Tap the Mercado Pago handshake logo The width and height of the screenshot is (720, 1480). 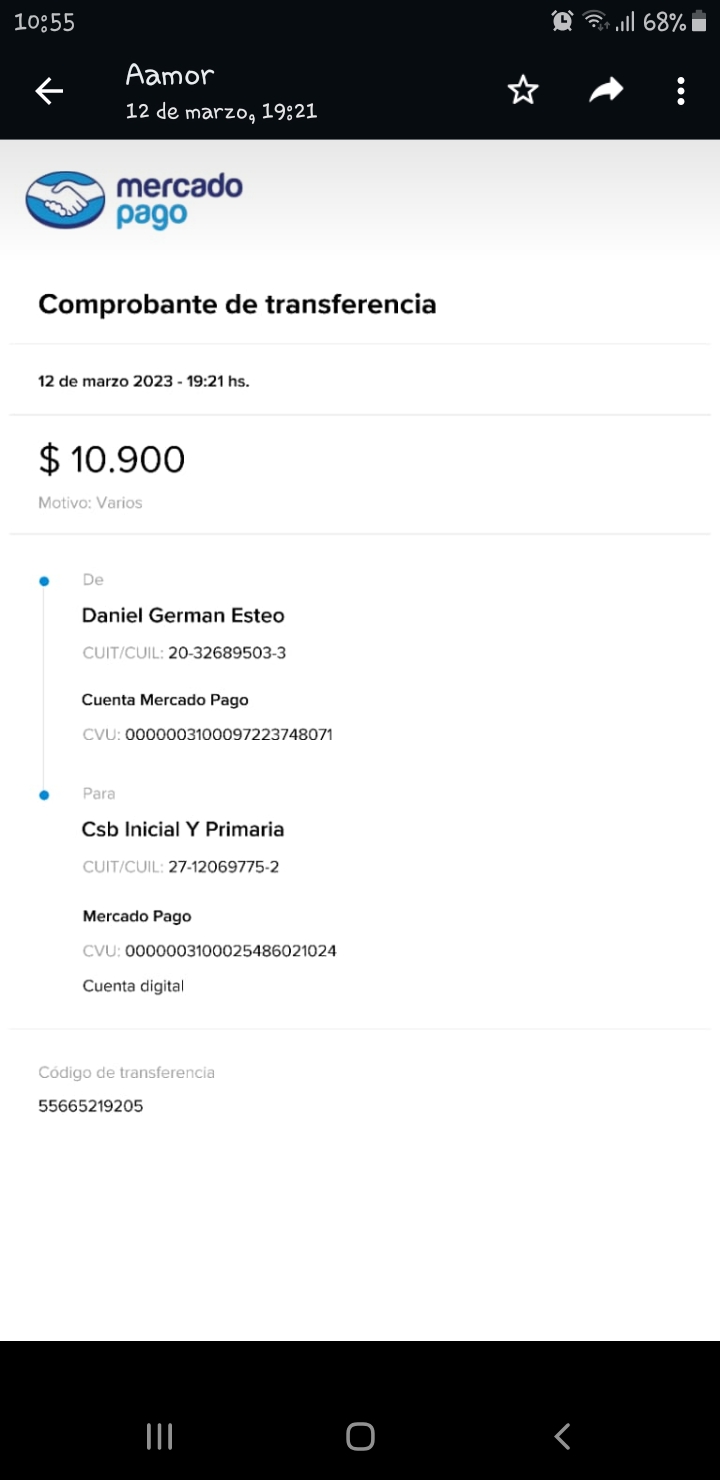[x=65, y=200]
